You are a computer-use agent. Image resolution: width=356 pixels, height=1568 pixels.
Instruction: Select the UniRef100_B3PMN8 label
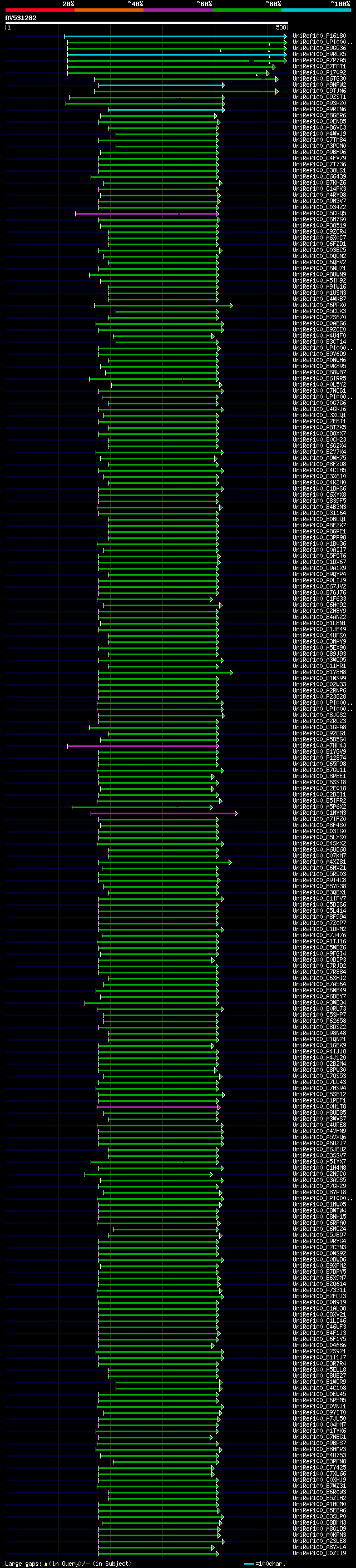tap(319, 1461)
